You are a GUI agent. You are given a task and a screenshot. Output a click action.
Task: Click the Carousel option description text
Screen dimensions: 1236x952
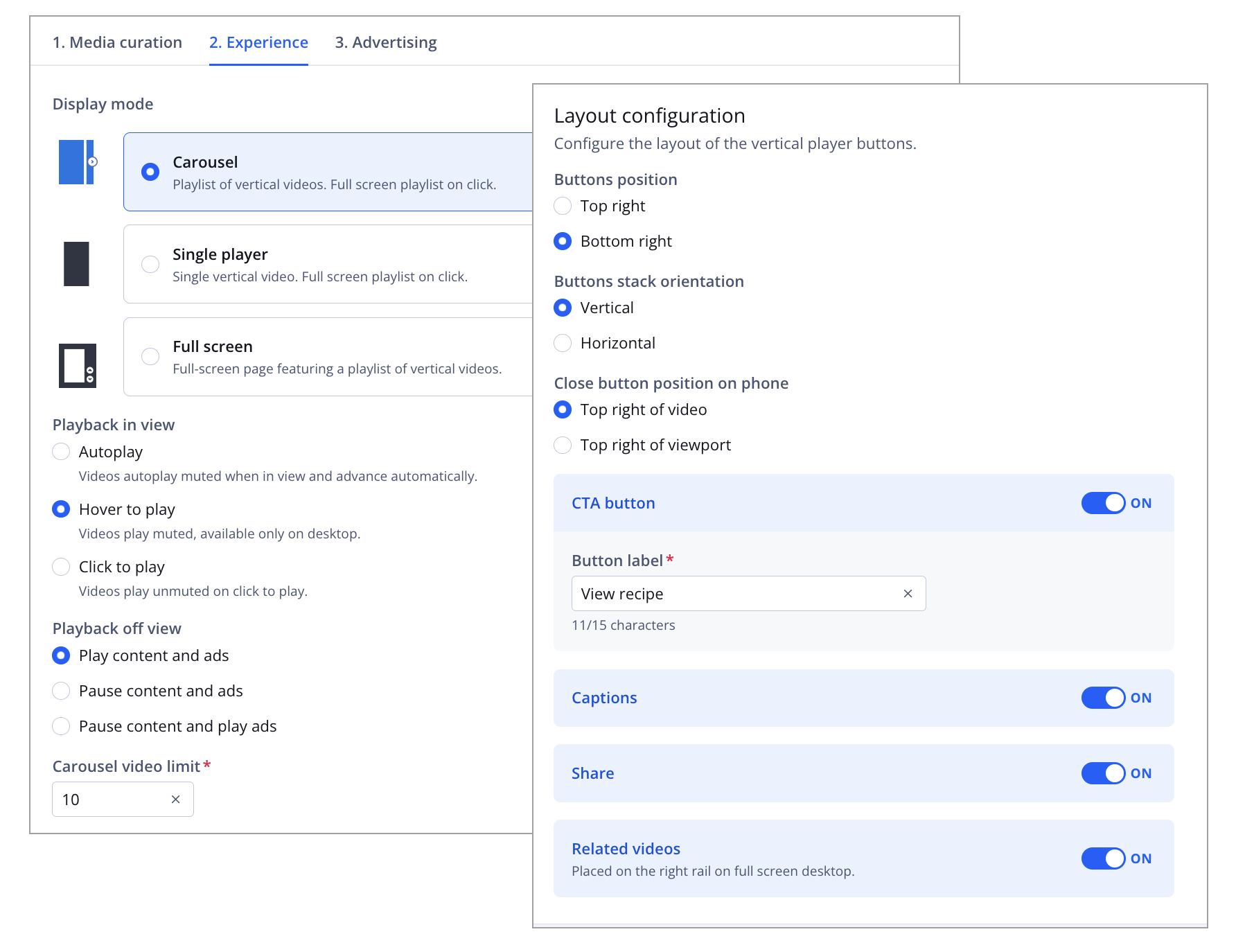(x=335, y=184)
